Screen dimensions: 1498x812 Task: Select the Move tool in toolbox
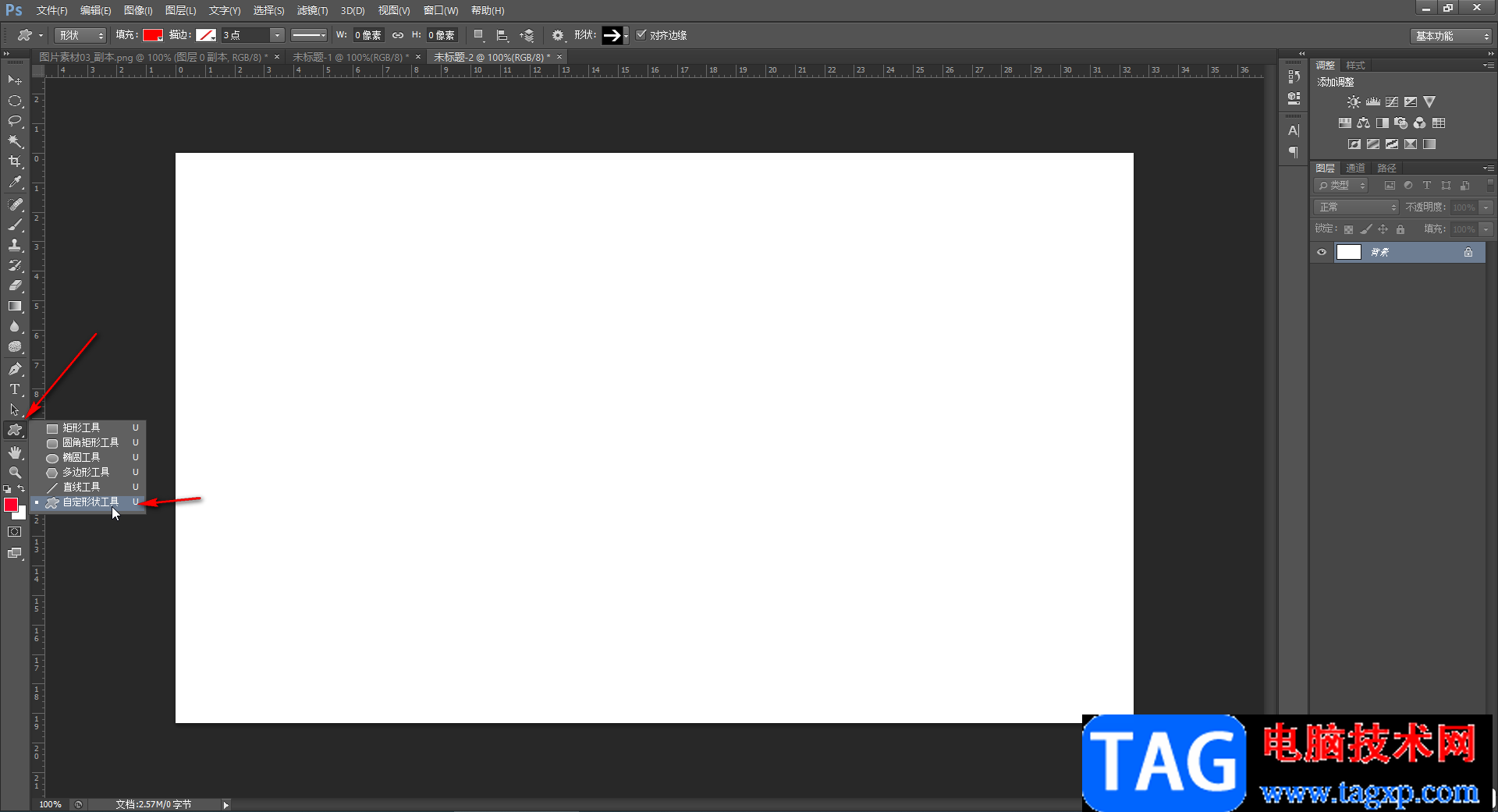15,80
